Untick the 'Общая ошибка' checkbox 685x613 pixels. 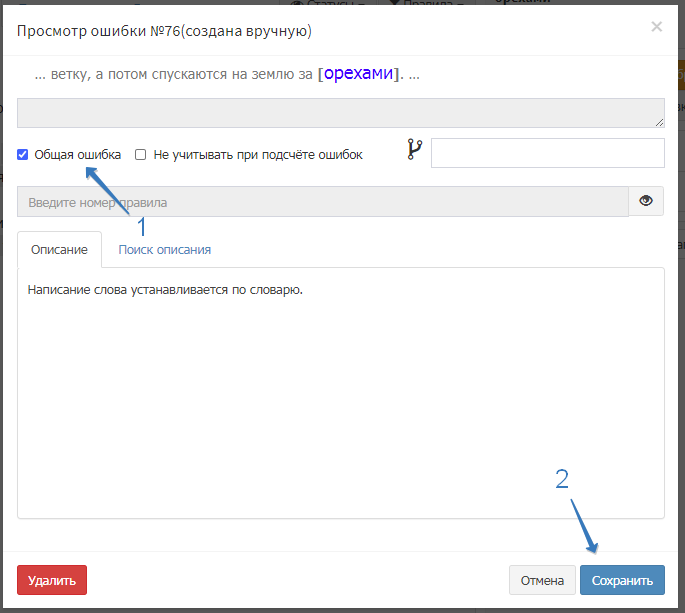(23, 155)
